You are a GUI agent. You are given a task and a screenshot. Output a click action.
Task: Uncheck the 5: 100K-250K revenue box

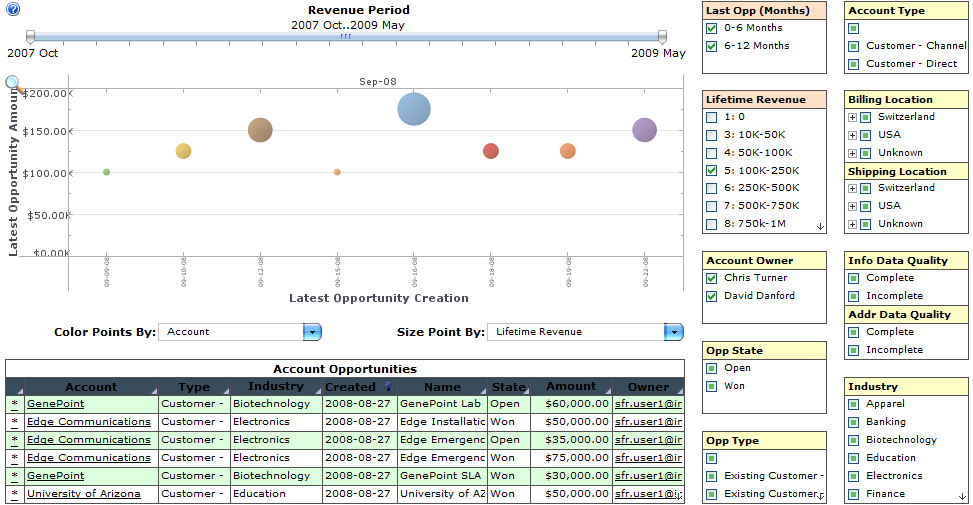[x=712, y=171]
